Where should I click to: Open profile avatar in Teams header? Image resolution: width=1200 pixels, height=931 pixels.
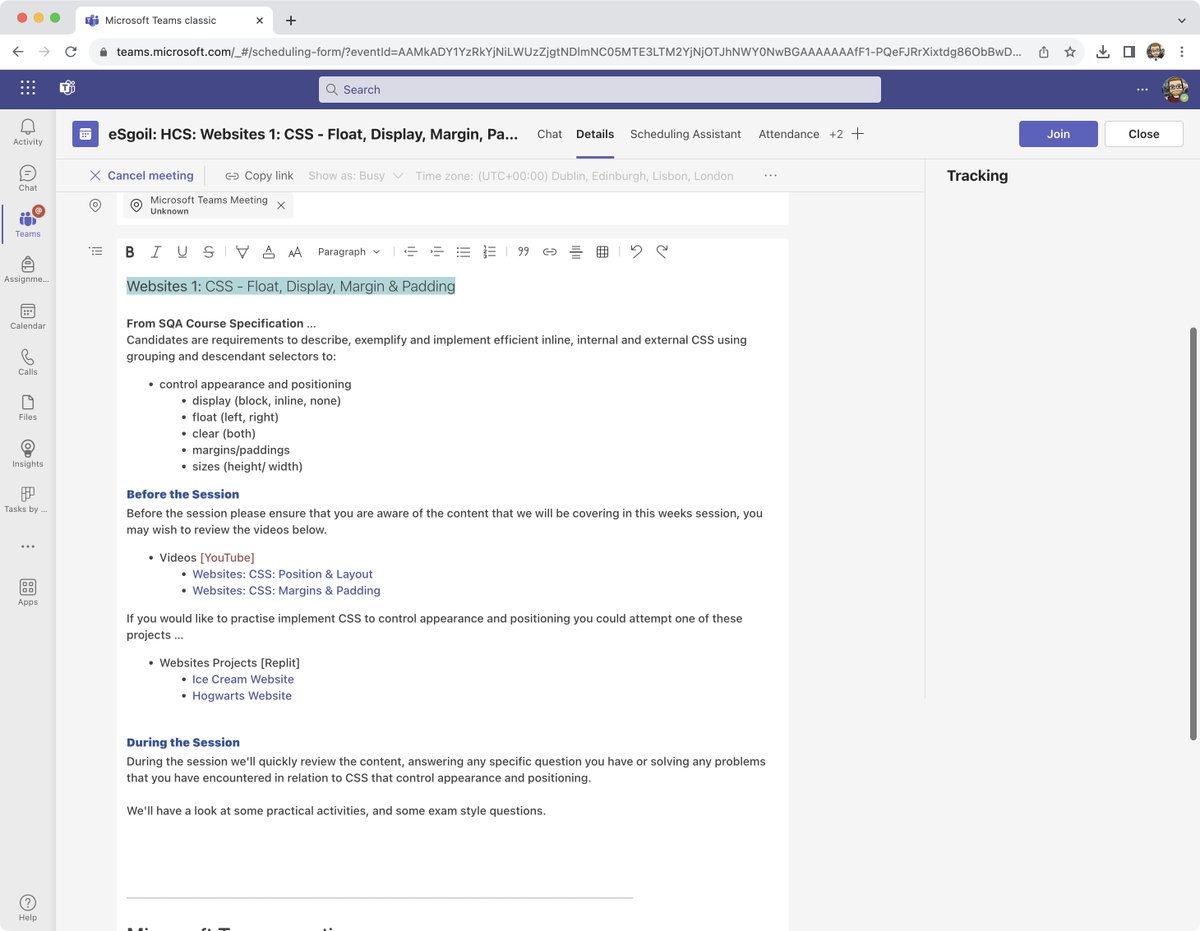tap(1175, 89)
